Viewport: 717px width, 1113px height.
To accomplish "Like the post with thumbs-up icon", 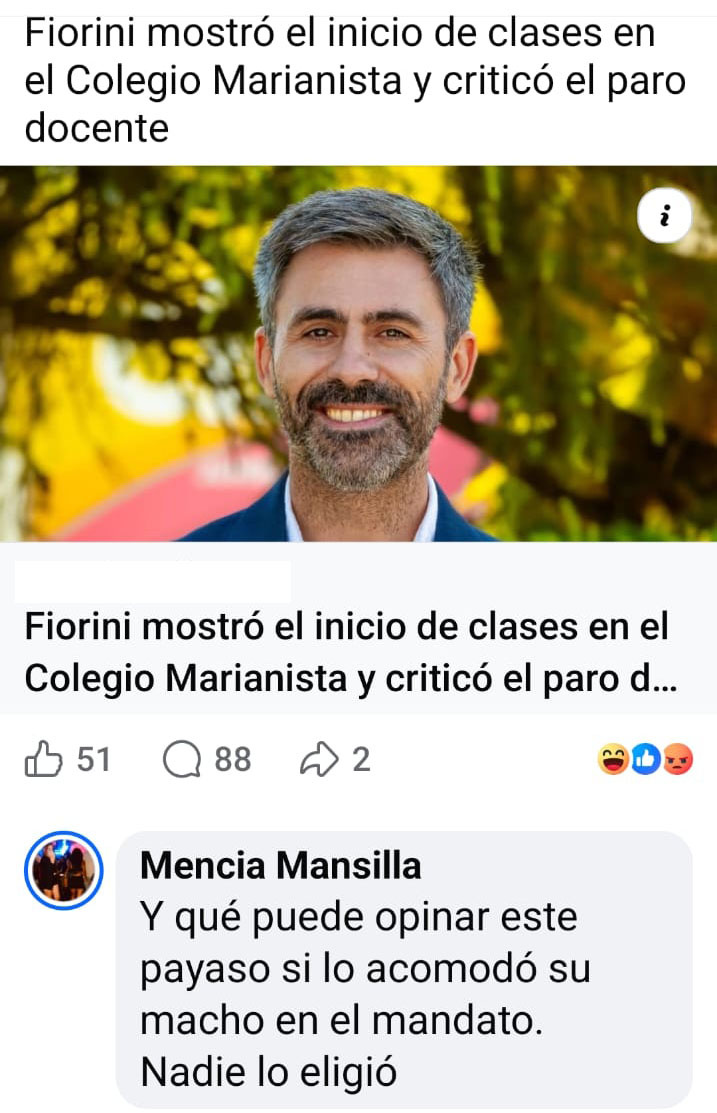I will point(43,759).
